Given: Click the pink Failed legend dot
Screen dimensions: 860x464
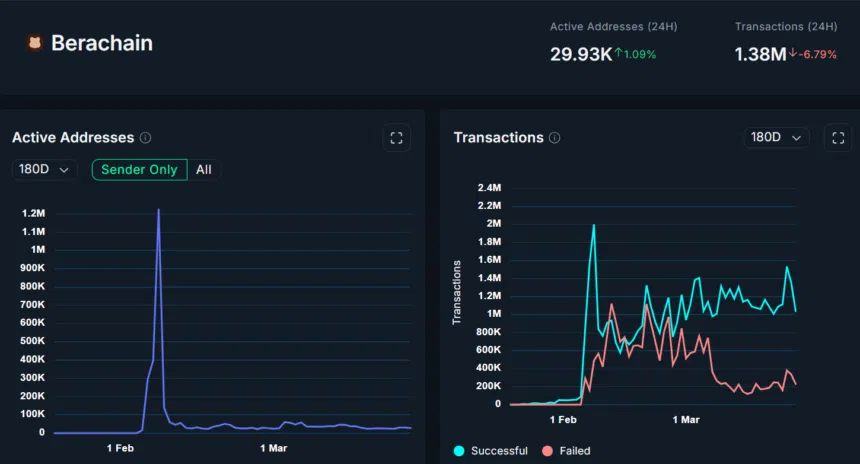Looking at the screenshot, I should [547, 451].
